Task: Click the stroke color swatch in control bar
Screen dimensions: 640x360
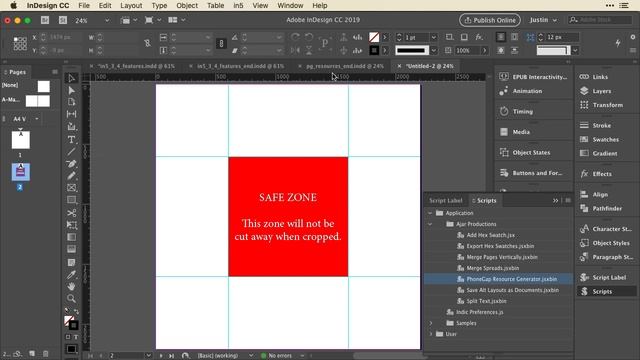Action: tap(374, 50)
